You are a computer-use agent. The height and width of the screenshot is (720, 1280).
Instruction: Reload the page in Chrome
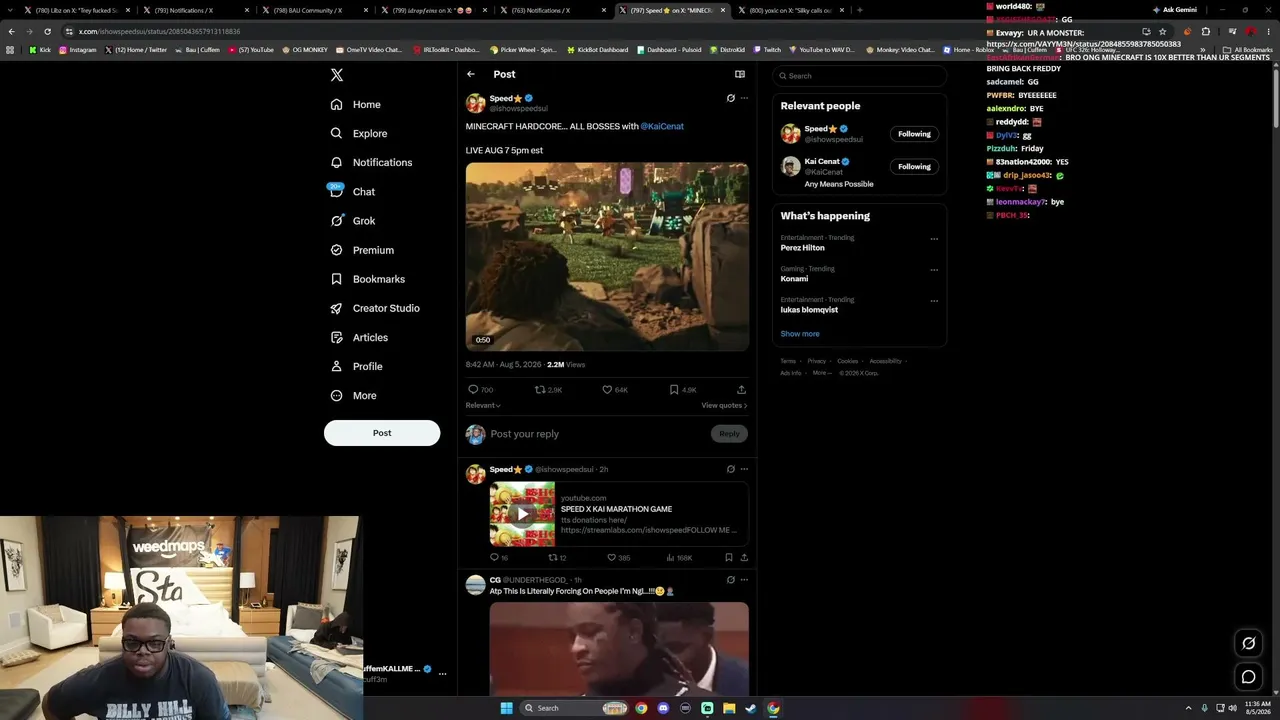coord(47,31)
